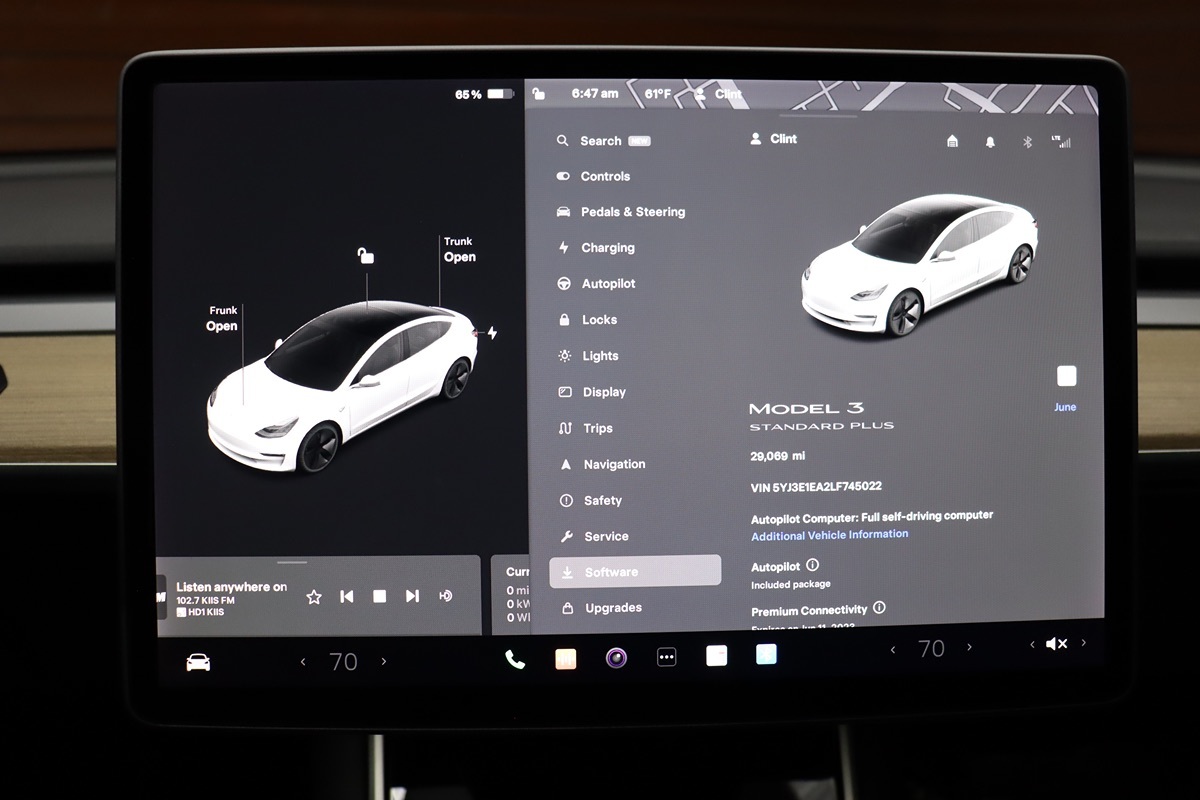Viewport: 1200px width, 800px height.
Task: Select Pedals & Steering in settings list
Action: (x=632, y=212)
